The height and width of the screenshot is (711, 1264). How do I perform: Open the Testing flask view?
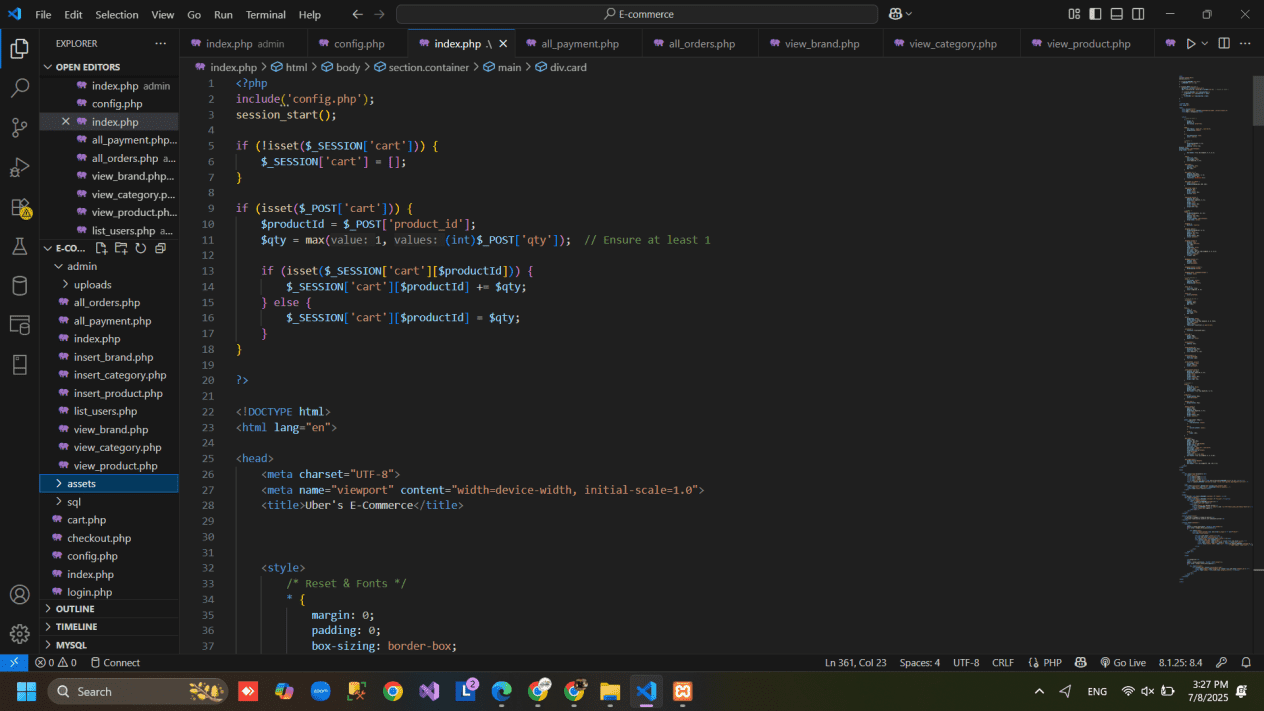19,246
